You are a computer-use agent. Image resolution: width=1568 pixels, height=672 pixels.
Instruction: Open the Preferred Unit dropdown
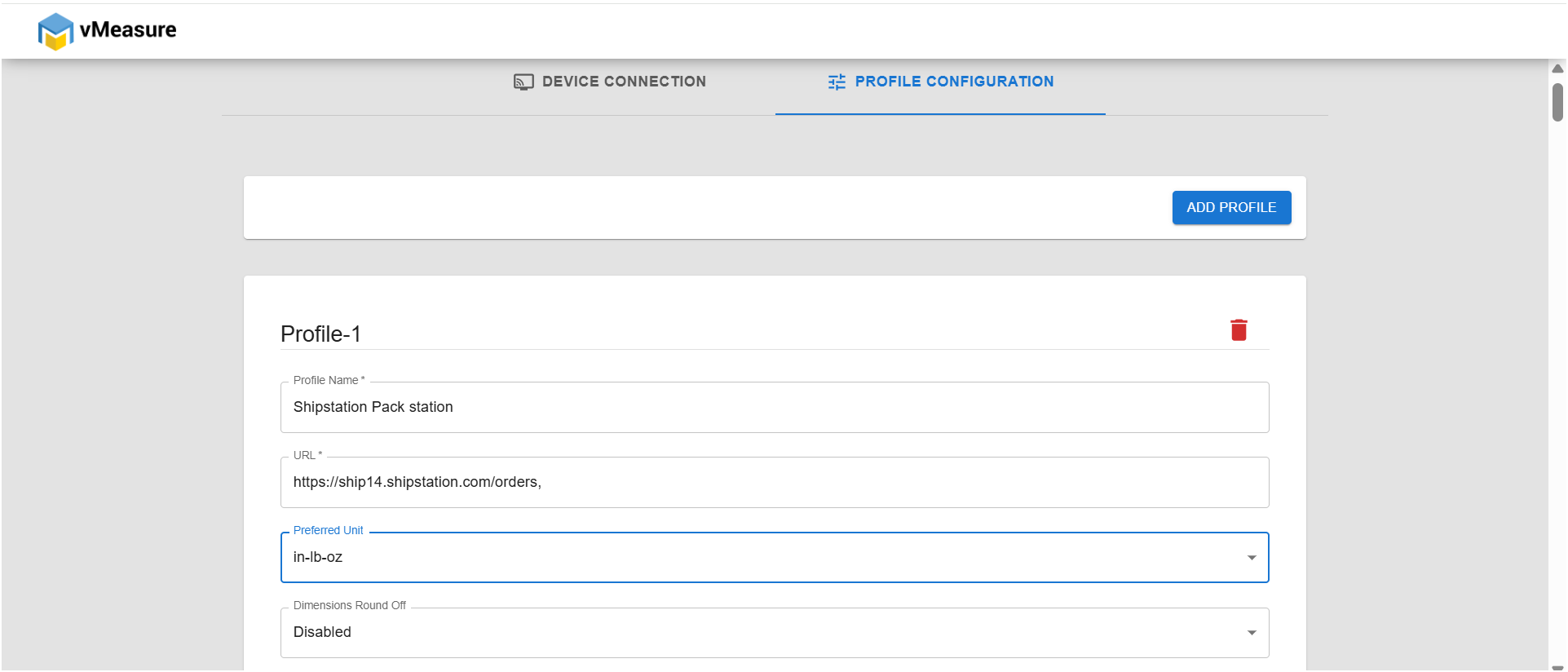pos(774,558)
